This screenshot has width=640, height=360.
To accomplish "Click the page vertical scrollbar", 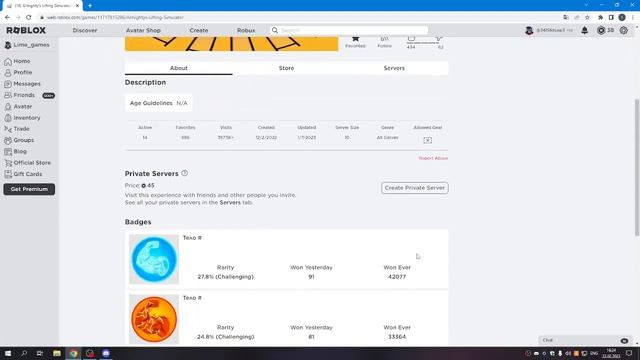I will pos(637,167).
